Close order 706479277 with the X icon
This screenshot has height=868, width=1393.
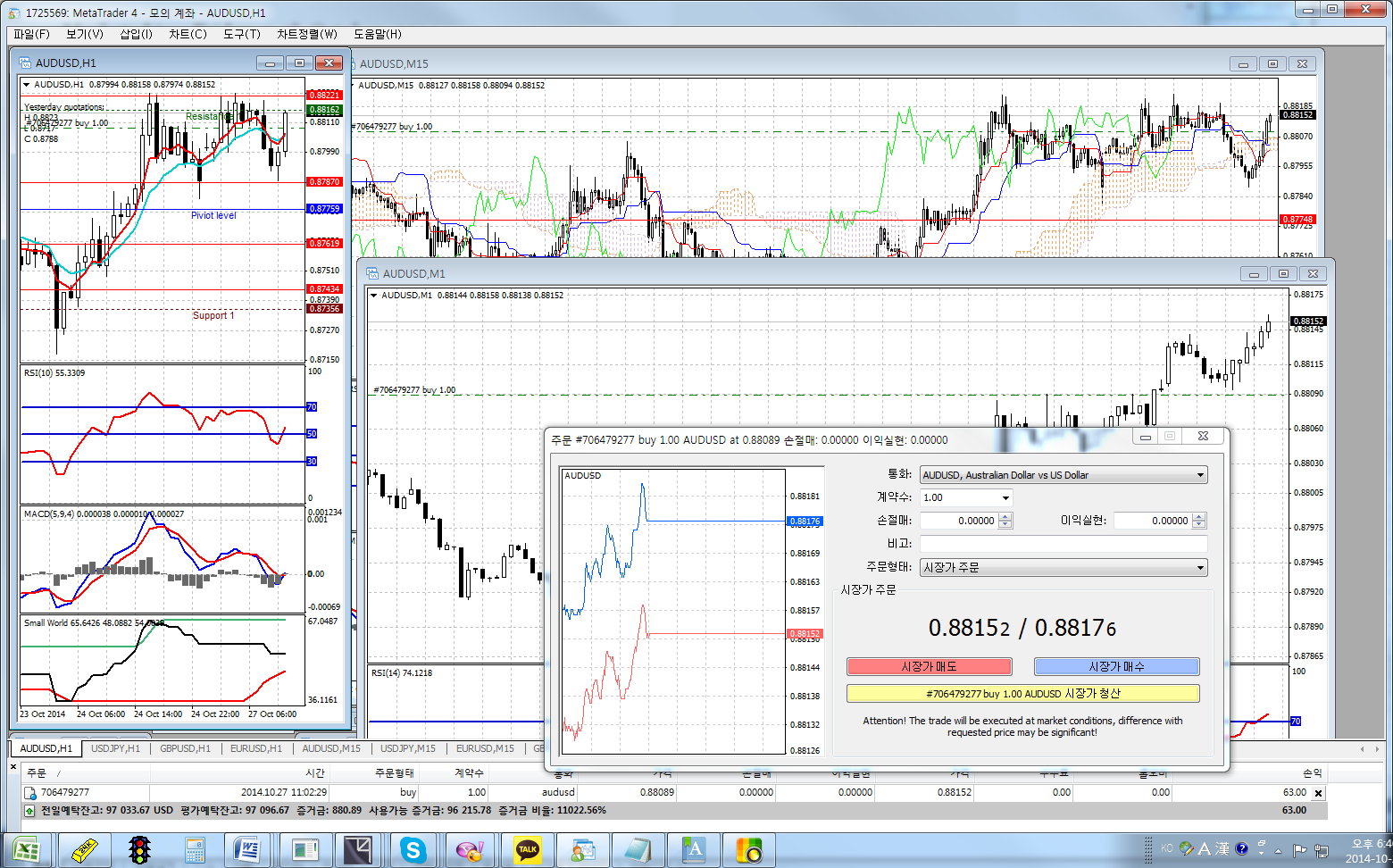pyautogui.click(x=1319, y=793)
